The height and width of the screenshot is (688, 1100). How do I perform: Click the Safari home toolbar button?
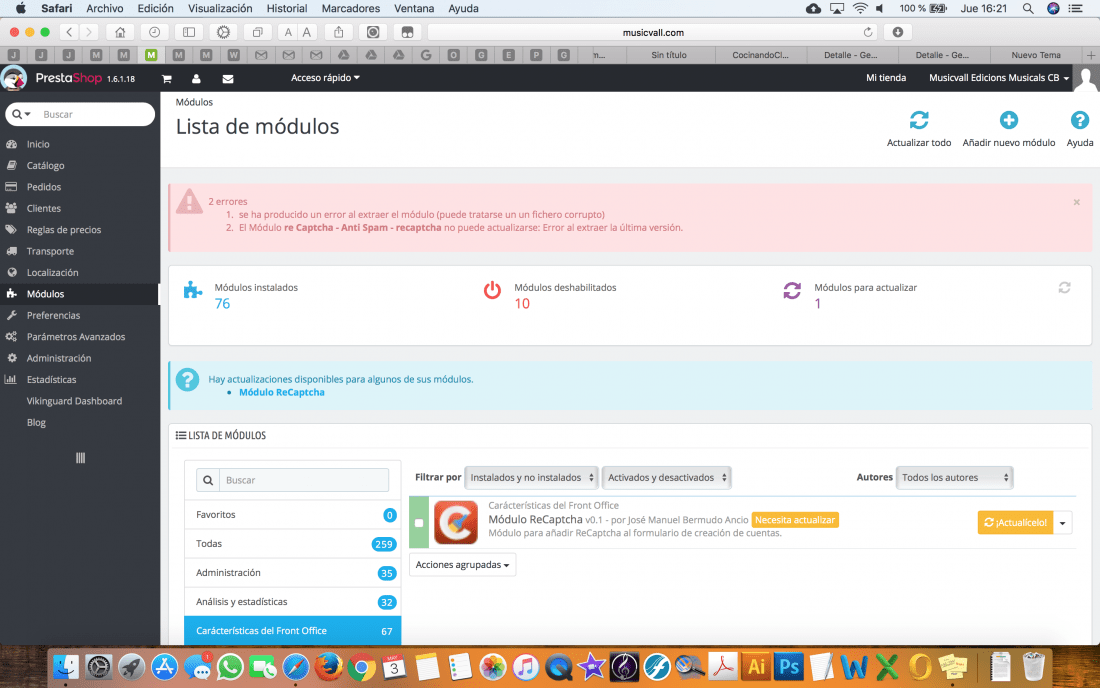(121, 32)
